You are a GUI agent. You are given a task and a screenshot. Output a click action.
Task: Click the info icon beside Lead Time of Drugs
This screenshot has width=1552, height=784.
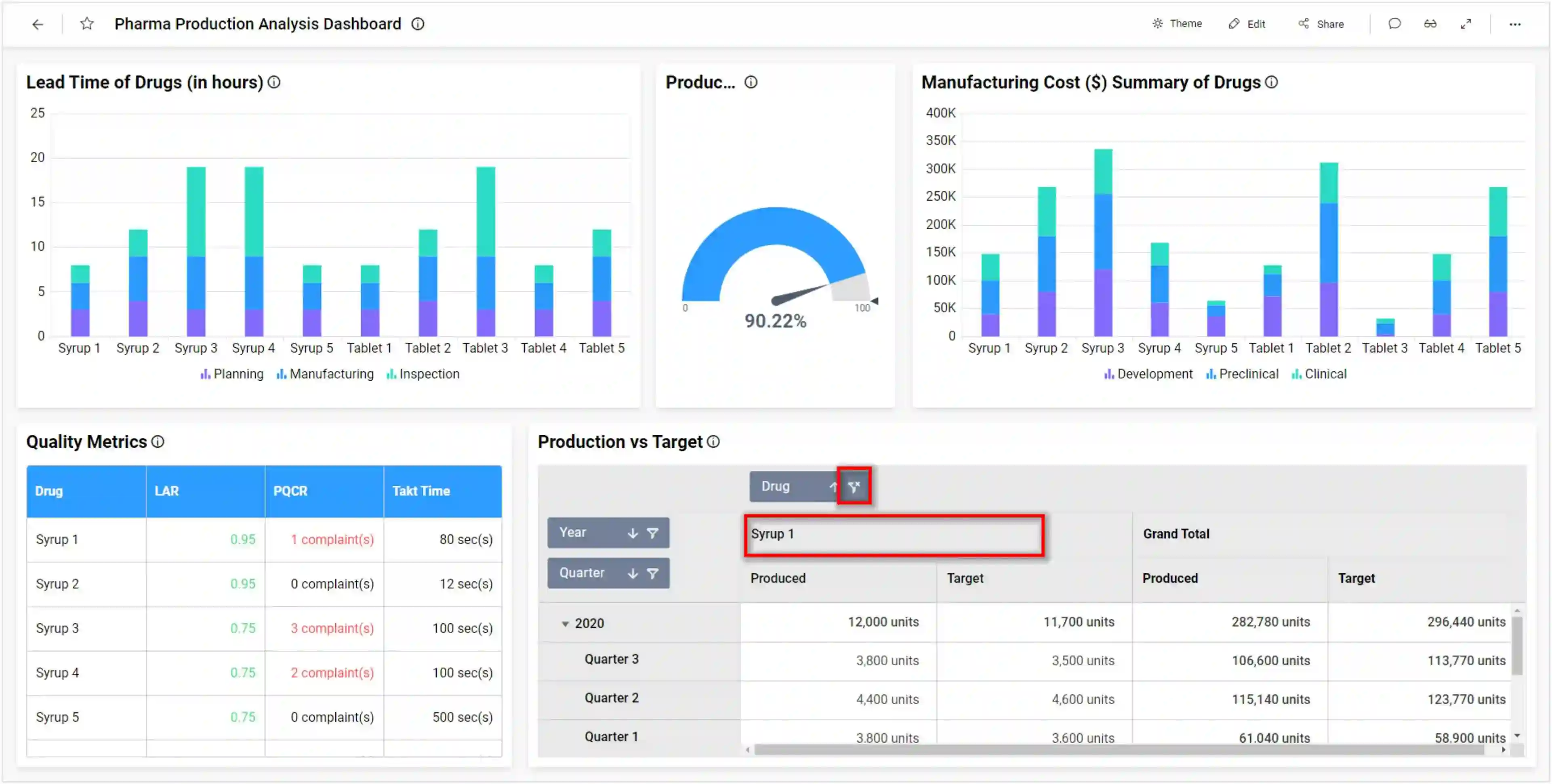pyautogui.click(x=274, y=82)
